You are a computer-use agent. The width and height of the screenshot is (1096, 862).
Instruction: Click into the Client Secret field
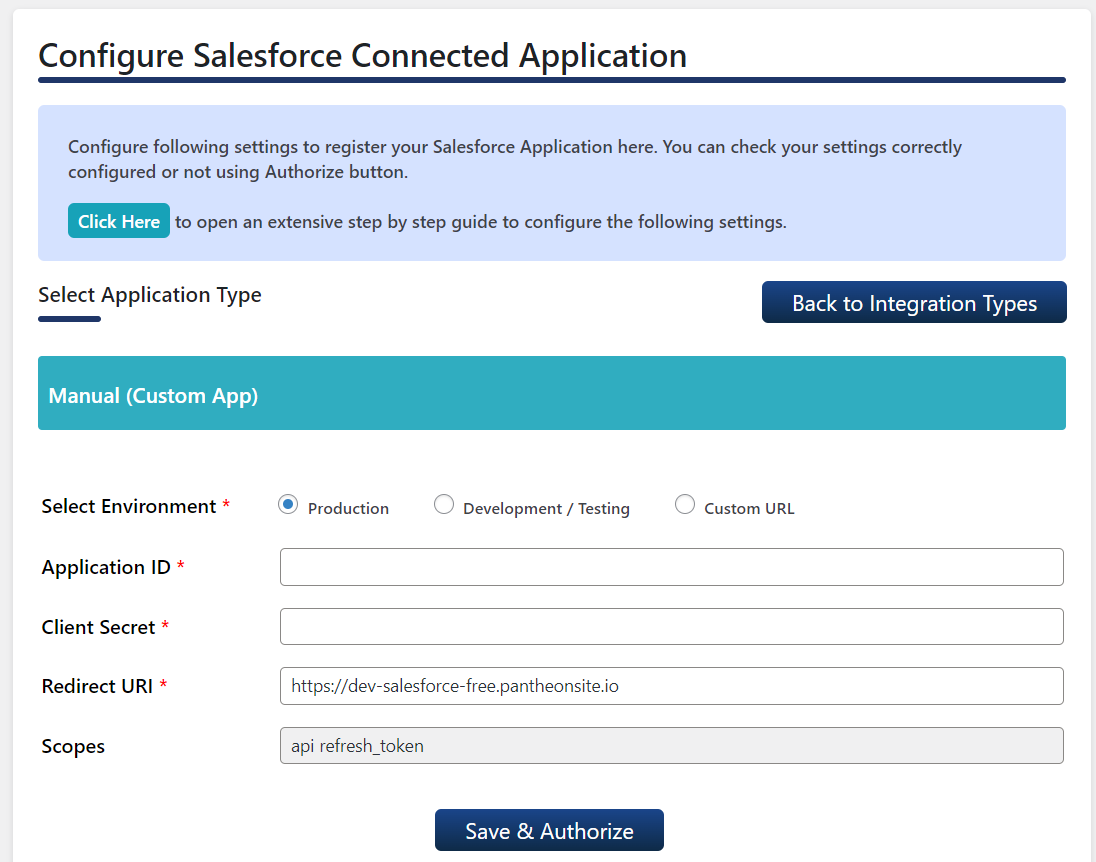coord(672,626)
